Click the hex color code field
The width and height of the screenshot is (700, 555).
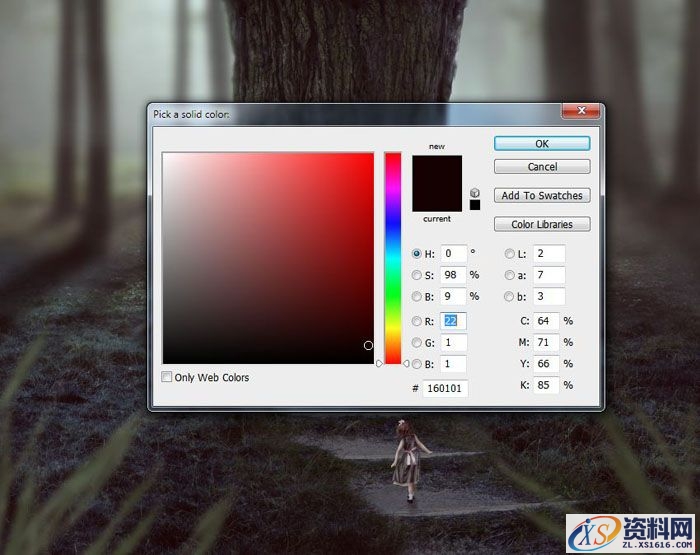(445, 388)
